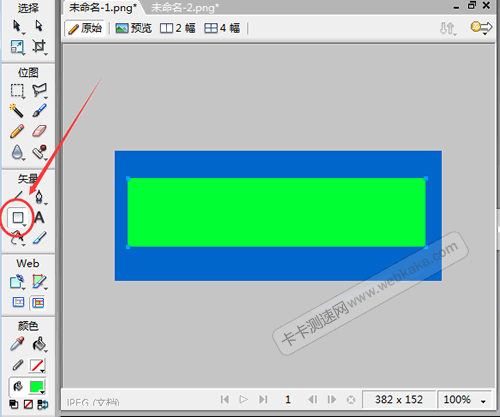The height and width of the screenshot is (417, 500).
Task: Select the Pointer tool
Action: tap(17, 26)
